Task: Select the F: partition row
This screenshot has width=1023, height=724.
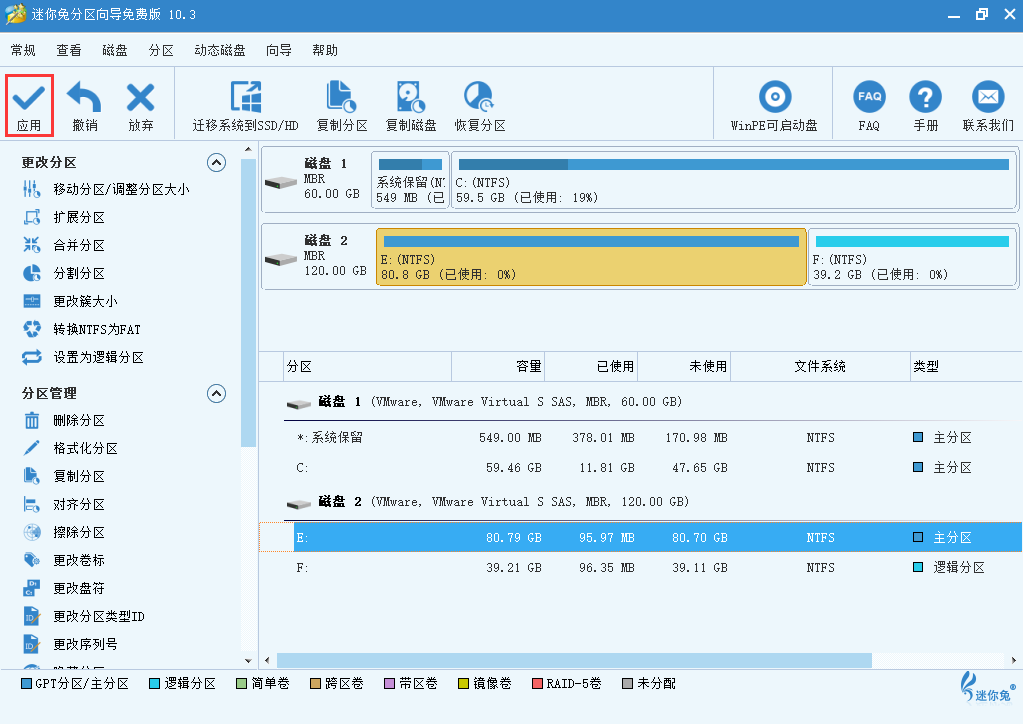Action: pyautogui.click(x=641, y=567)
